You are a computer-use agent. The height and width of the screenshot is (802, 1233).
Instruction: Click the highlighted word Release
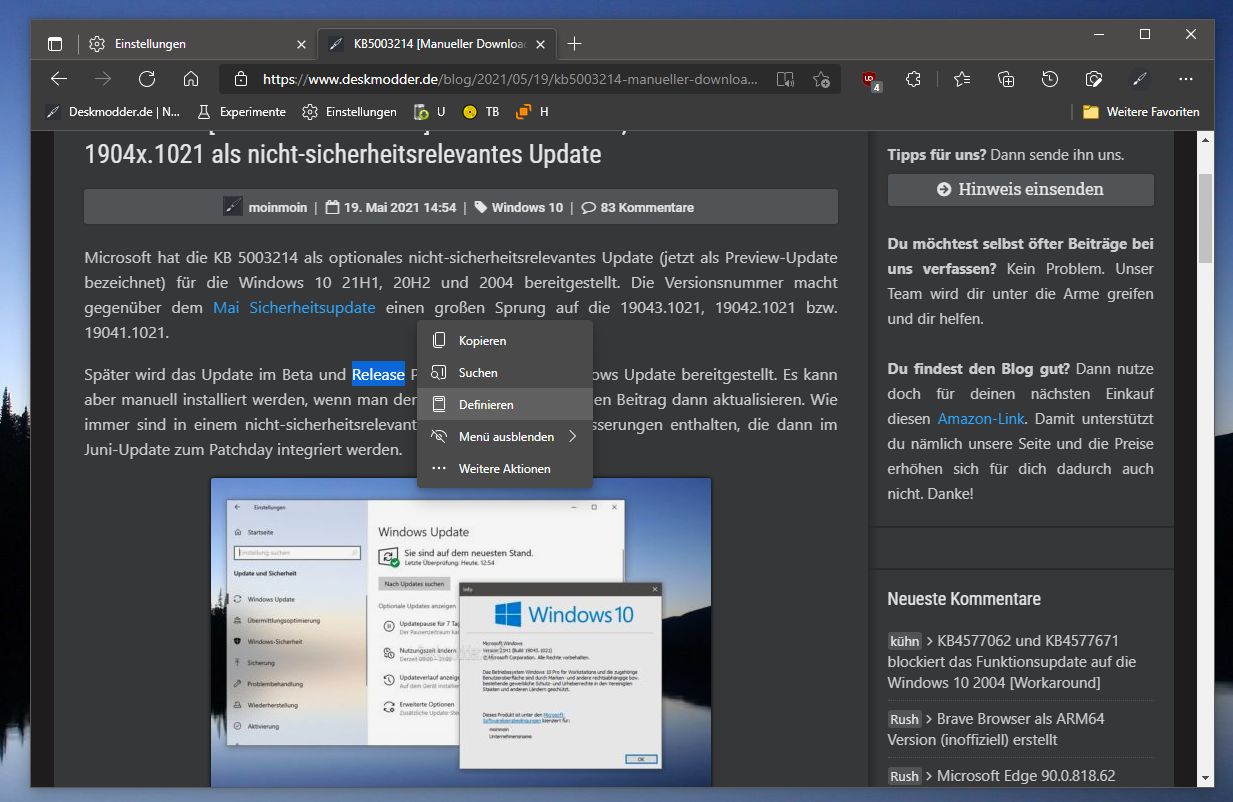(x=378, y=375)
